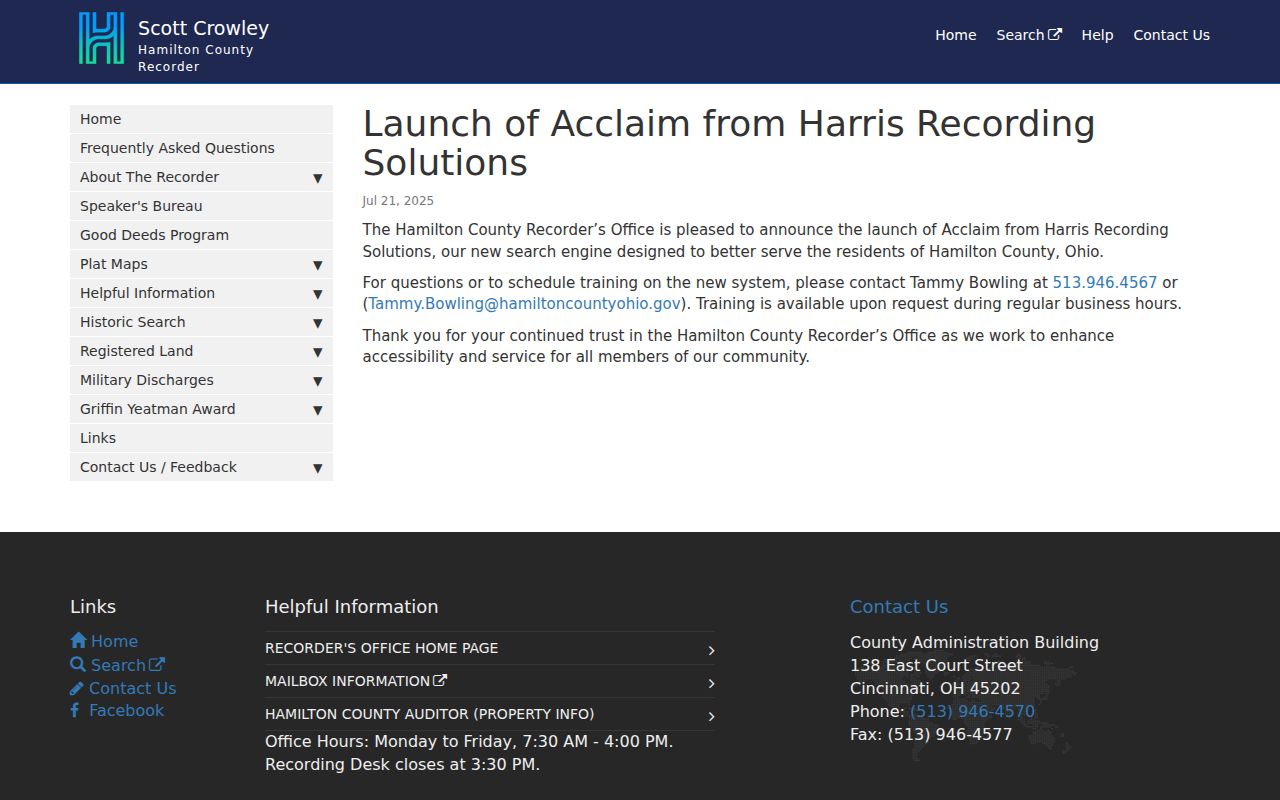This screenshot has height=800, width=1280.
Task: Click chevron beside Recorder's Office Home Page
Action: click(711, 650)
